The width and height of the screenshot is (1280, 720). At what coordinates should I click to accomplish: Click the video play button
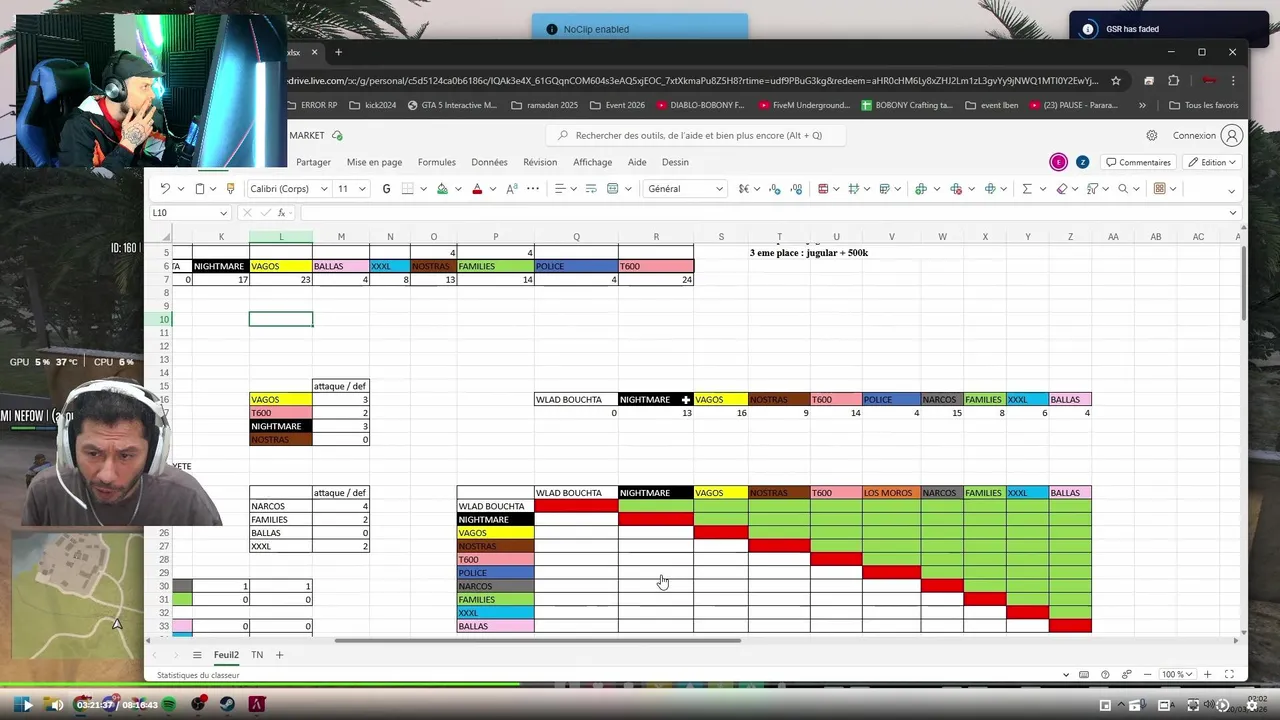click(x=27, y=705)
